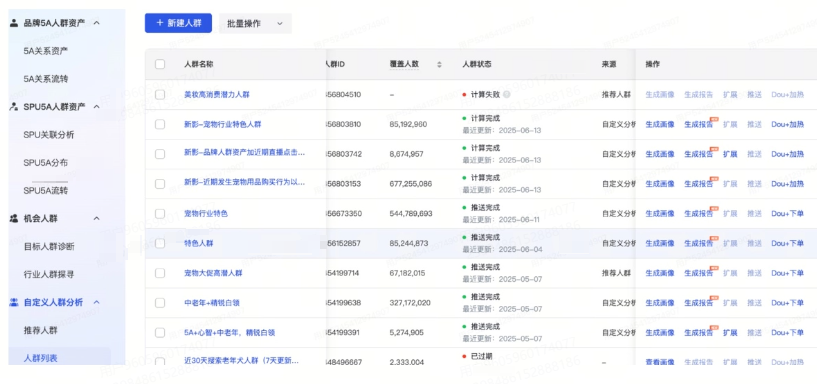Click coverage value 544,789,693
Screen dimensions: 817x384
pos(411,214)
